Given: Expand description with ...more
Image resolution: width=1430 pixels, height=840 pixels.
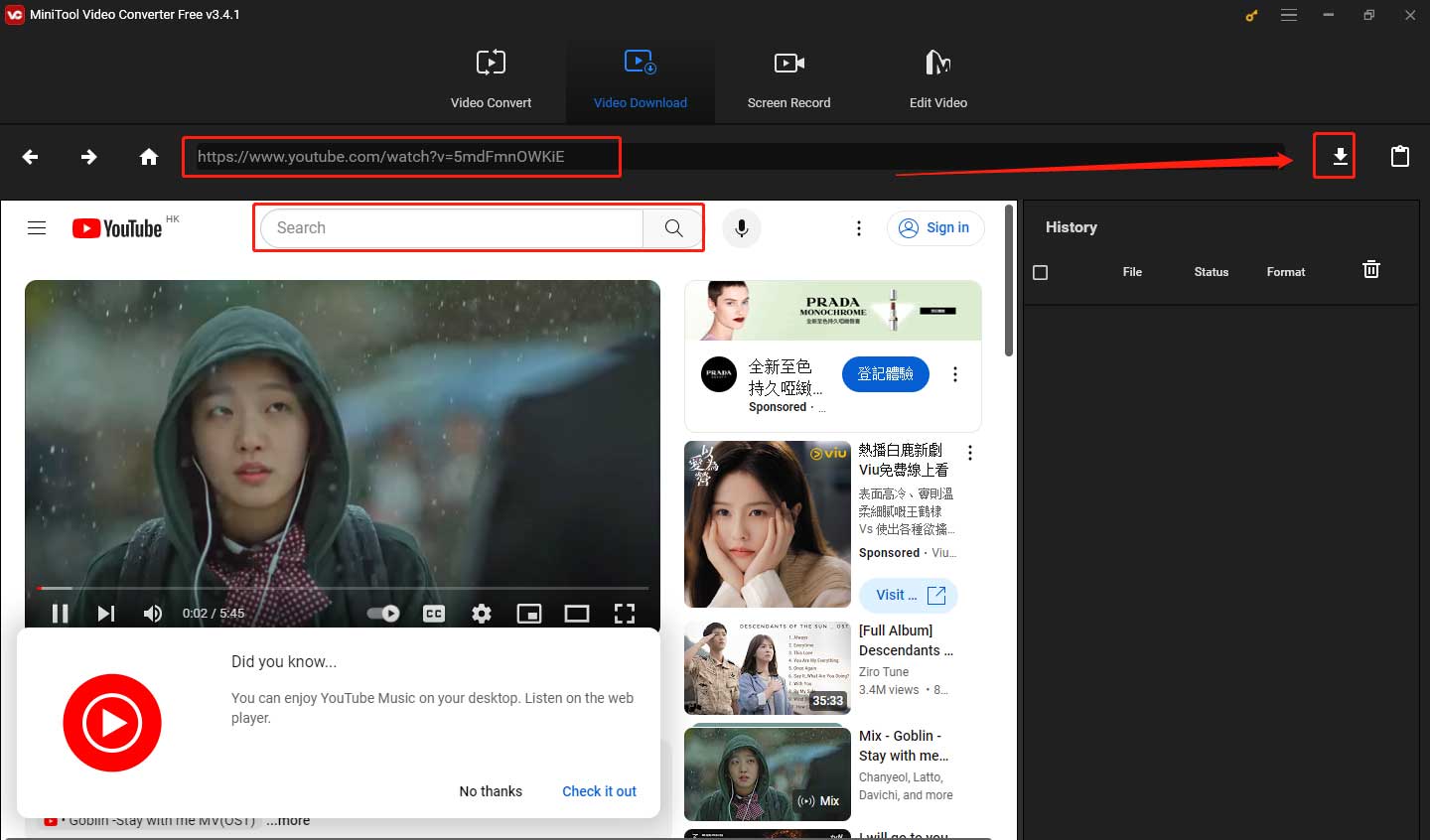Looking at the screenshot, I should pyautogui.click(x=288, y=821).
